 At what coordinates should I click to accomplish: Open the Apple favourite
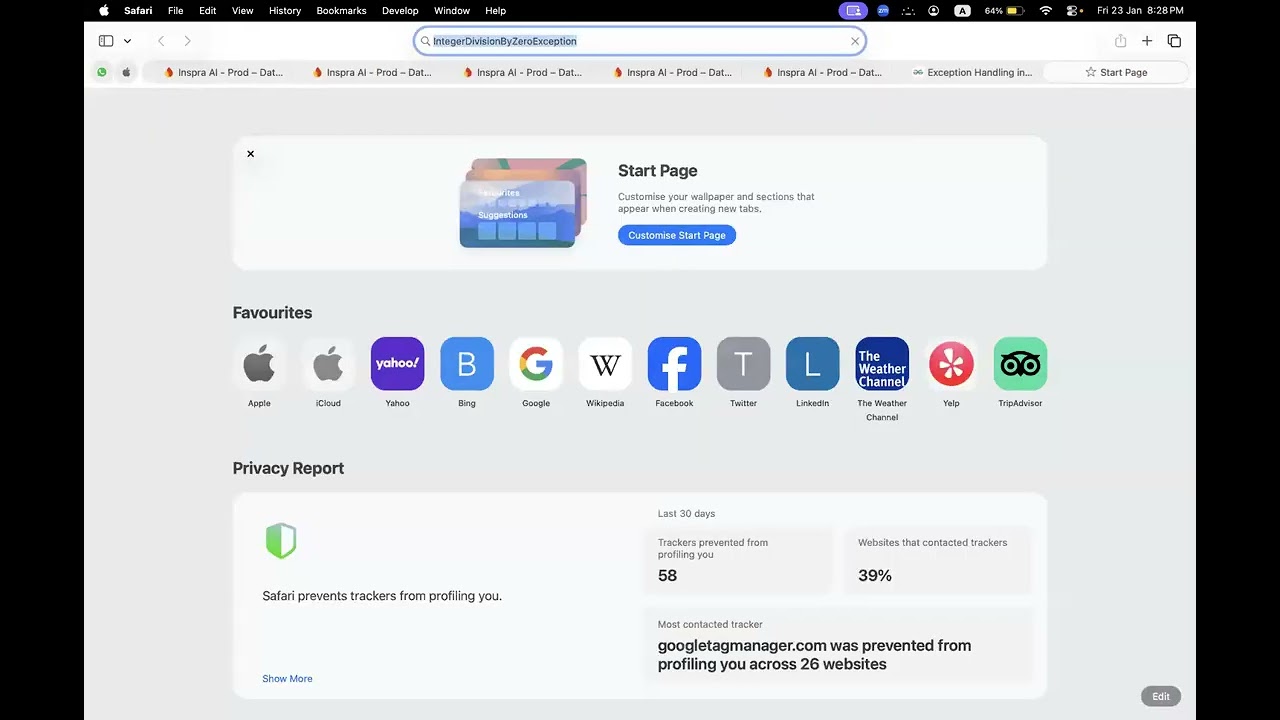[x=259, y=364]
